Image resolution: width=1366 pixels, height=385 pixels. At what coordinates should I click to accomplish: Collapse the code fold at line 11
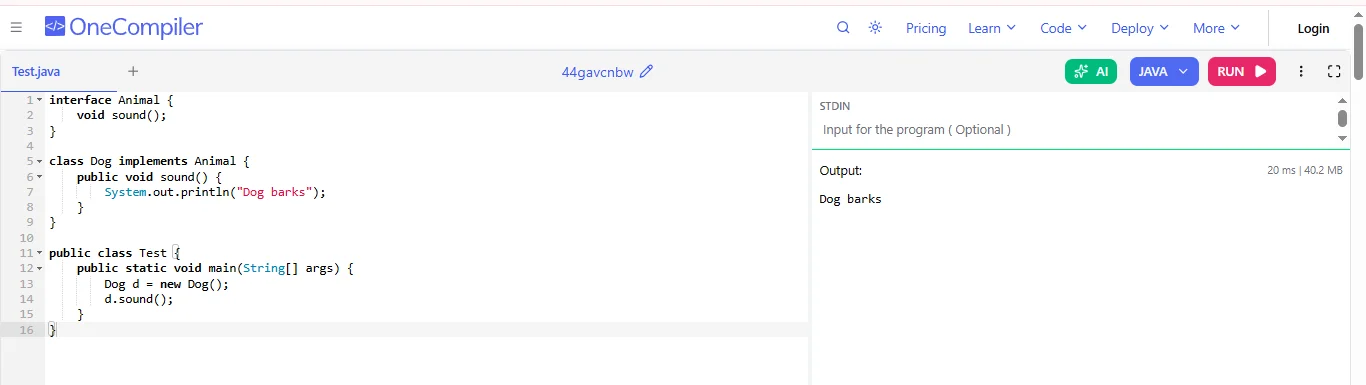pyautogui.click(x=39, y=253)
